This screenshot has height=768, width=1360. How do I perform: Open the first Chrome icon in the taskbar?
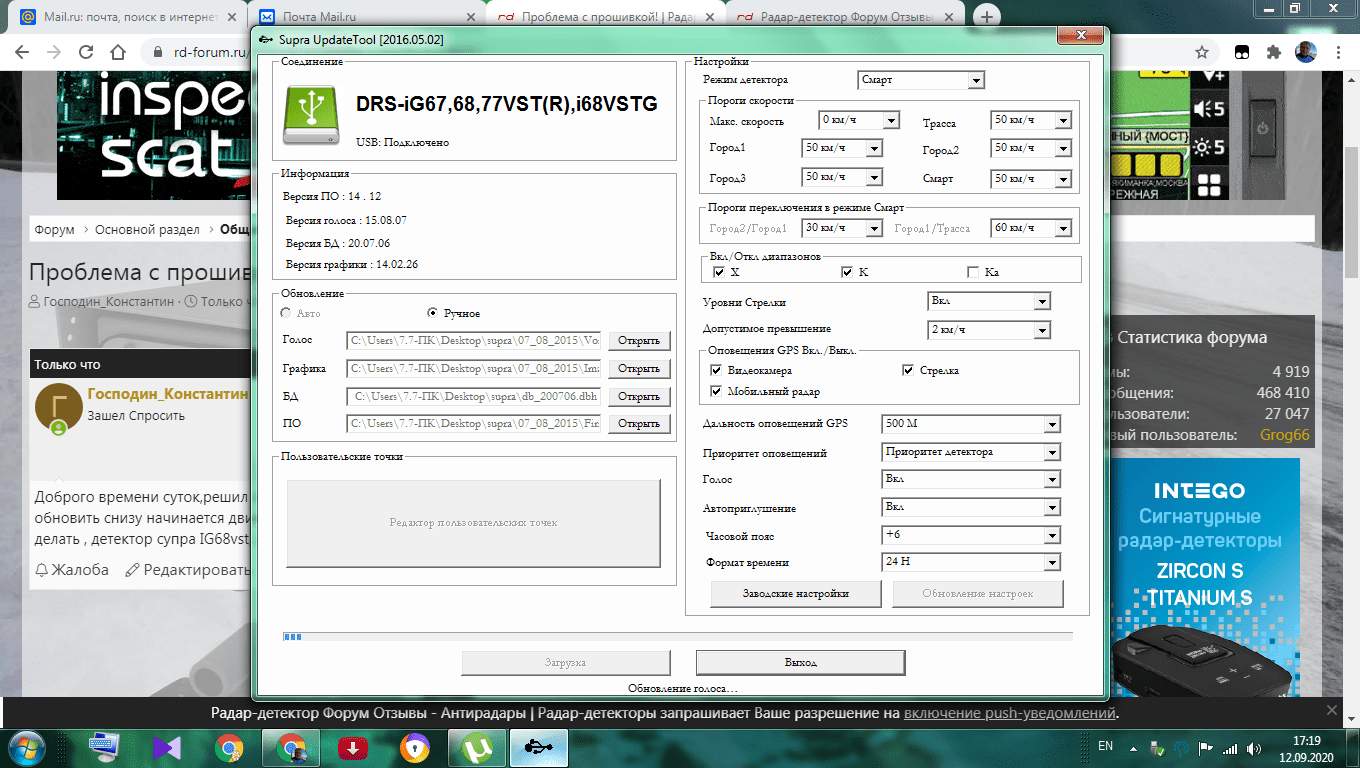point(229,747)
